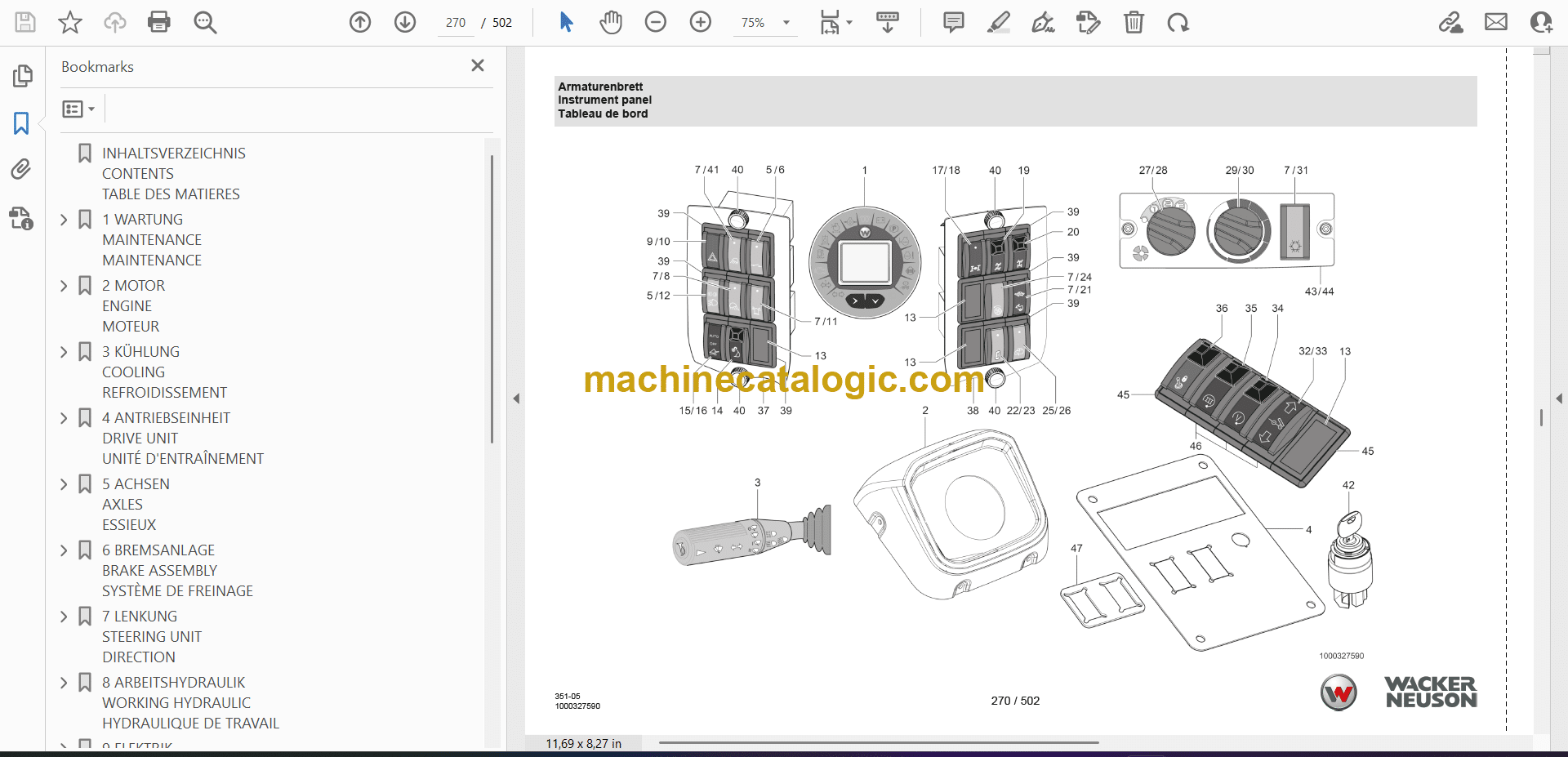Open the attachments panel
The image size is (1568, 757).
tap(22, 170)
